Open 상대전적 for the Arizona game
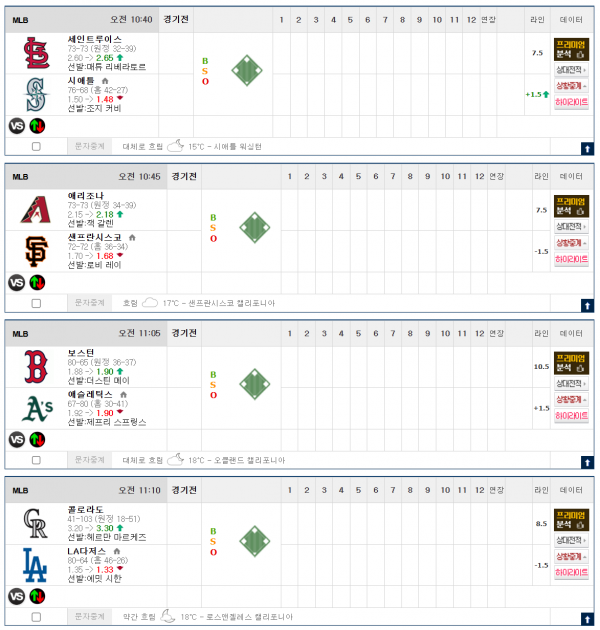600x630 pixels. pyautogui.click(x=571, y=227)
